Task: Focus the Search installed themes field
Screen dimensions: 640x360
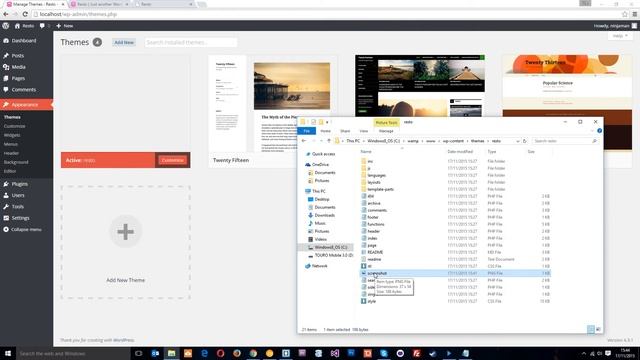Action: 191,42
